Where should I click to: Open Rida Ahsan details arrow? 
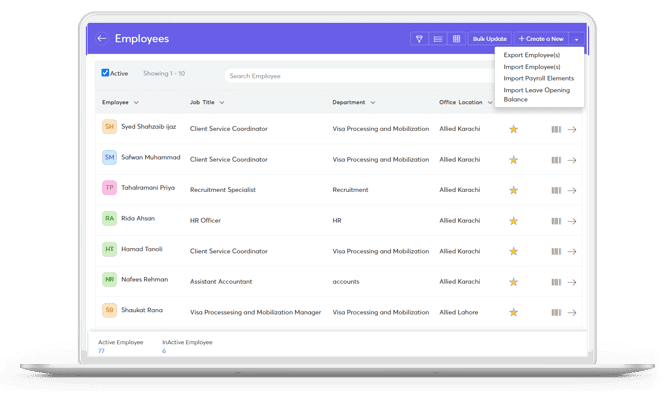(572, 221)
